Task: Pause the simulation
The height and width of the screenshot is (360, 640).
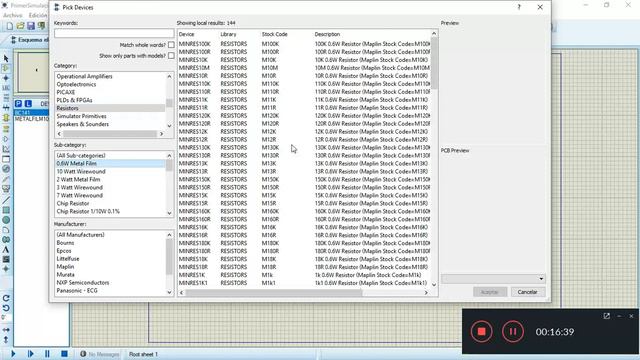Action: (47, 354)
